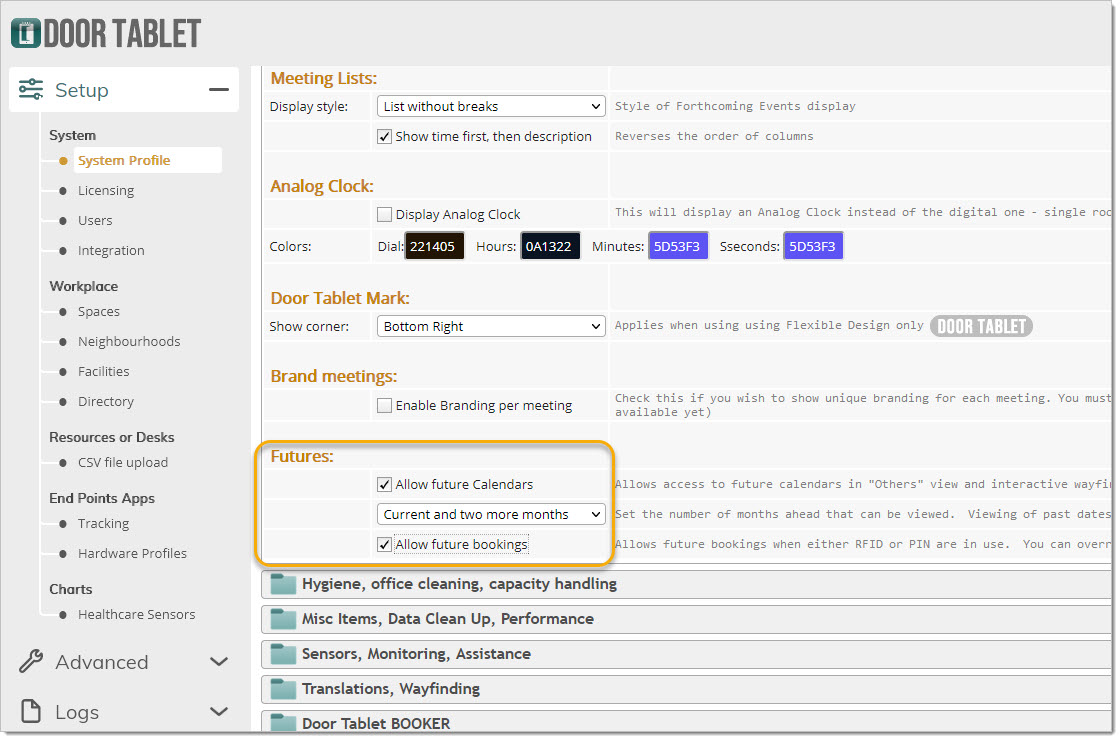This screenshot has height=740, width=1120.
Task: Open the Misc Items folder icon
Action: click(284, 619)
